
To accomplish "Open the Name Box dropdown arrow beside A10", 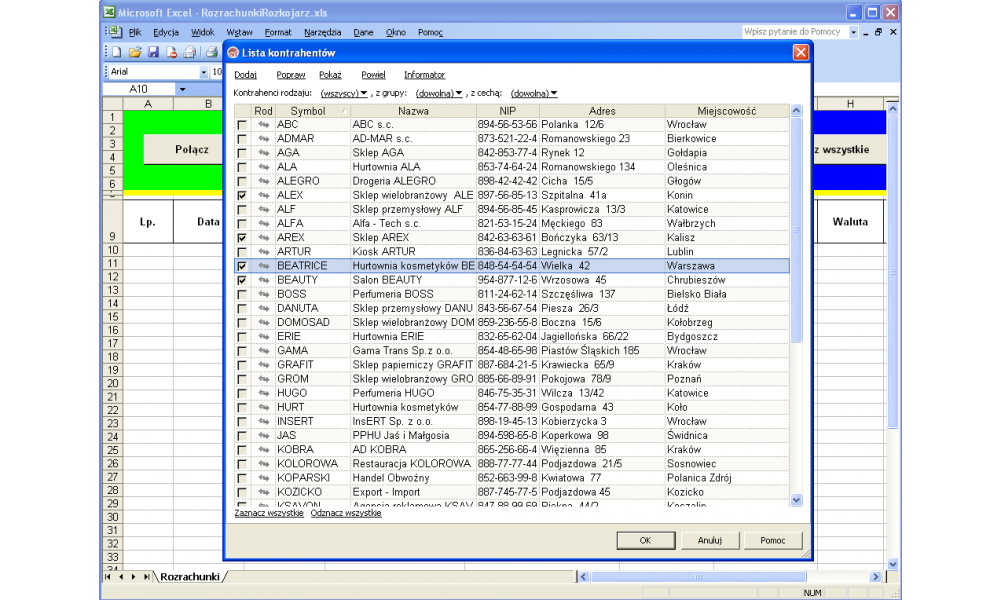I will 182,89.
